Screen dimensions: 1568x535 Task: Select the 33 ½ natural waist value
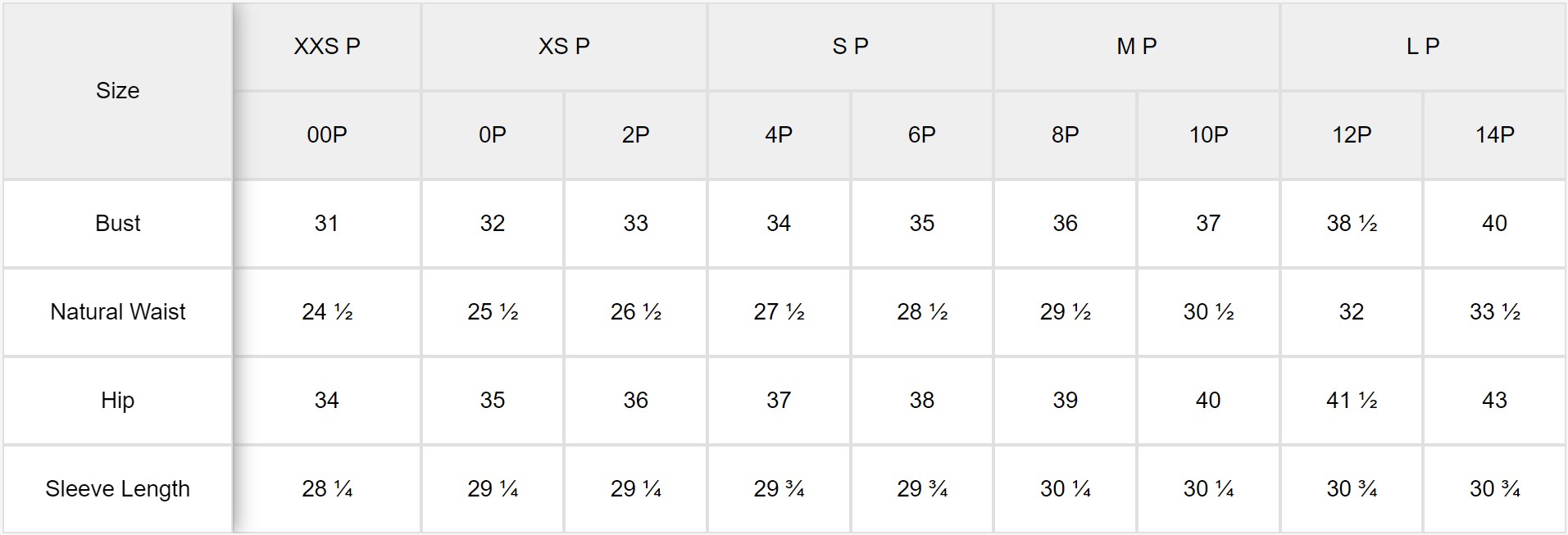point(1494,312)
